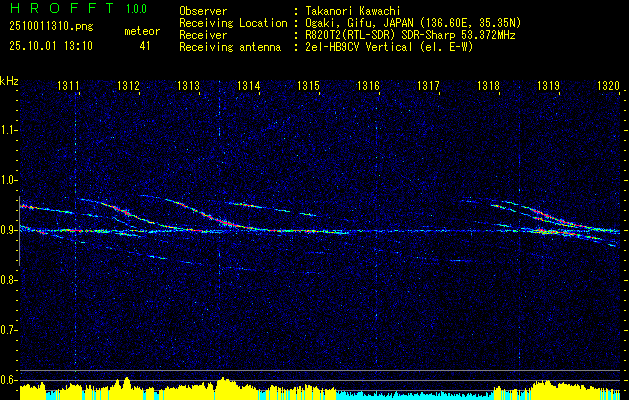Click the 1314 time marker

pyautogui.click(x=248, y=86)
